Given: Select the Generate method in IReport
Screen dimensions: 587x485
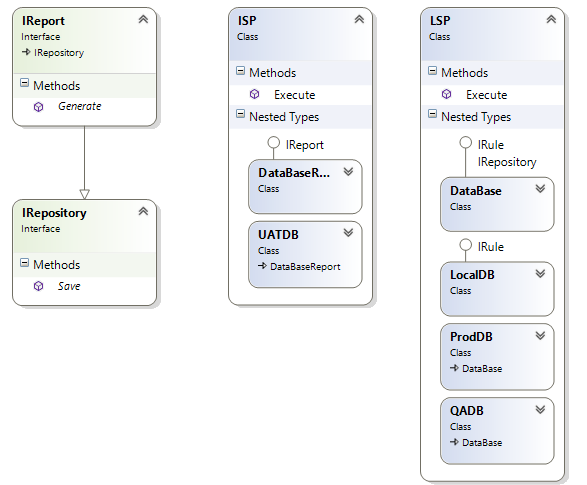Looking at the screenshot, I should click(x=80, y=107).
